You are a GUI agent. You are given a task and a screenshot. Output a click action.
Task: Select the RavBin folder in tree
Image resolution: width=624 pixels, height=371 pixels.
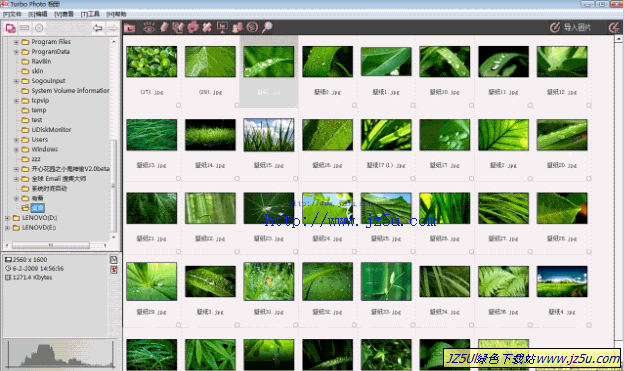41,61
